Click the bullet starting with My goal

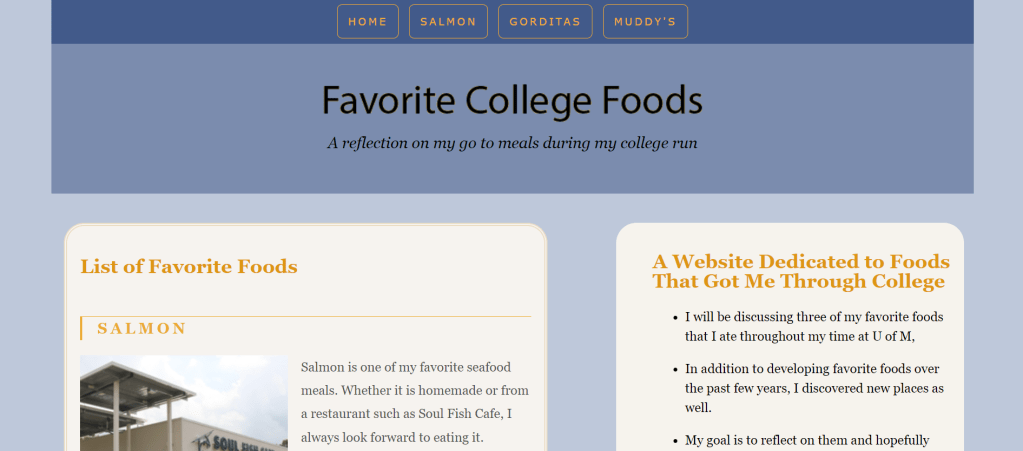pos(807,440)
